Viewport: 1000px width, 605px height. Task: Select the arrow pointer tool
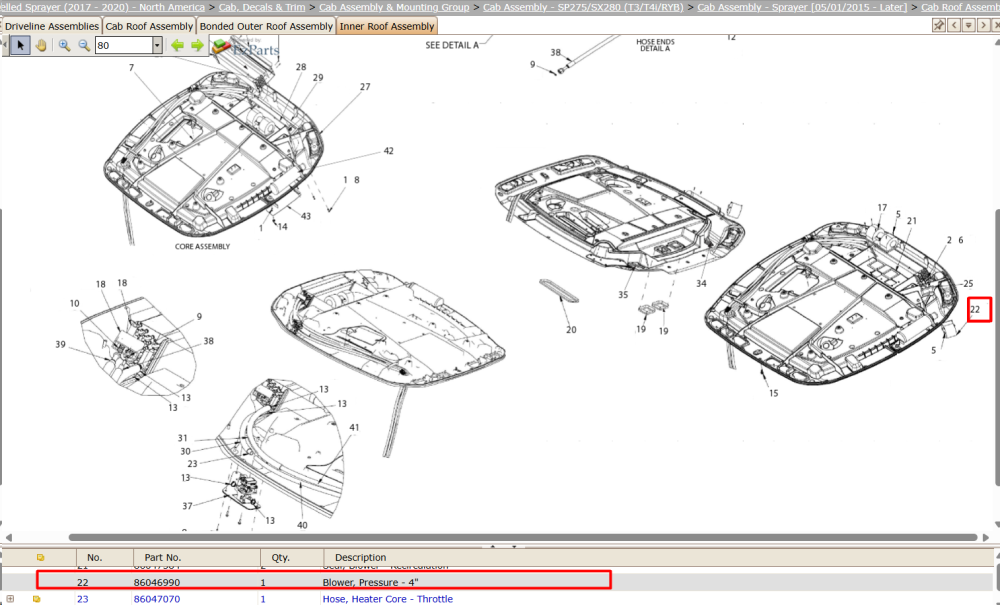point(20,45)
